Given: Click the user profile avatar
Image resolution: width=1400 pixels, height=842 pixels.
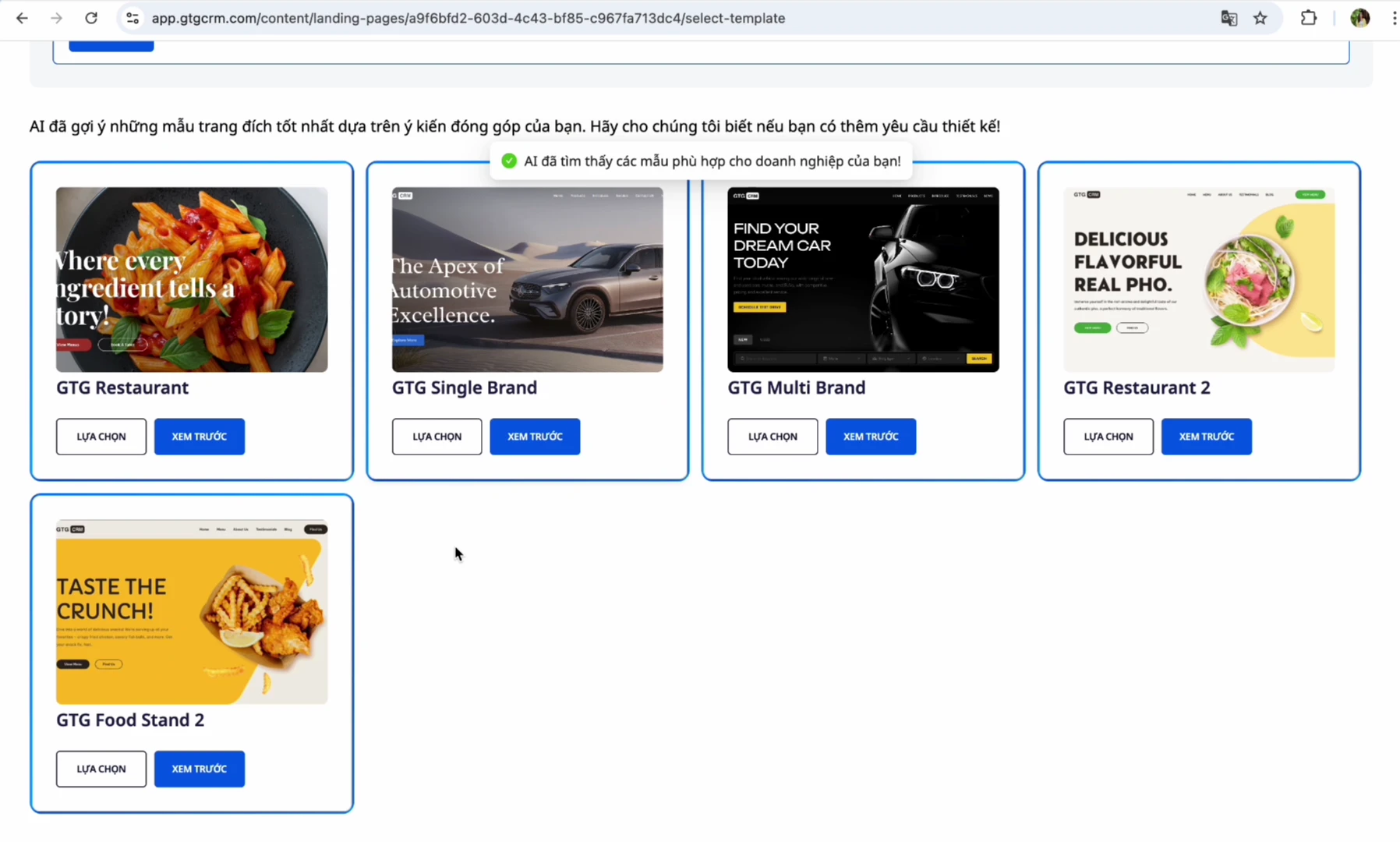Looking at the screenshot, I should (x=1359, y=17).
